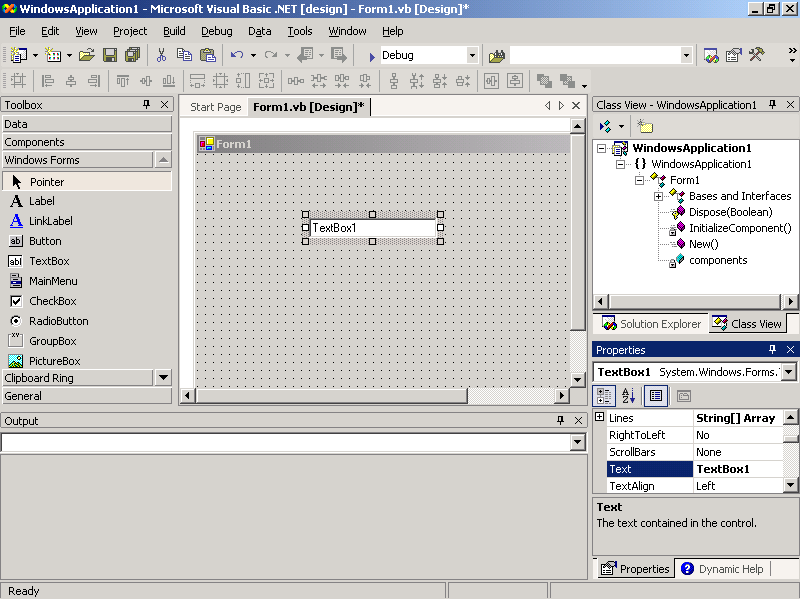Image resolution: width=800 pixels, height=600 pixels.
Task: Click the New Project toolbar icon
Action: (19, 55)
